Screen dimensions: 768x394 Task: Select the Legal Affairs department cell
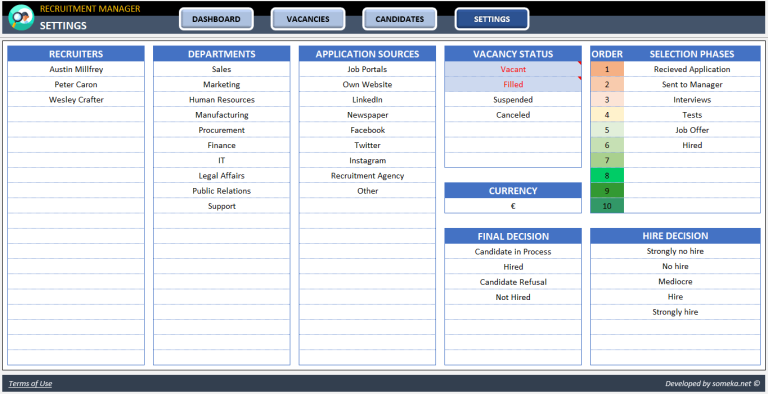point(221,175)
